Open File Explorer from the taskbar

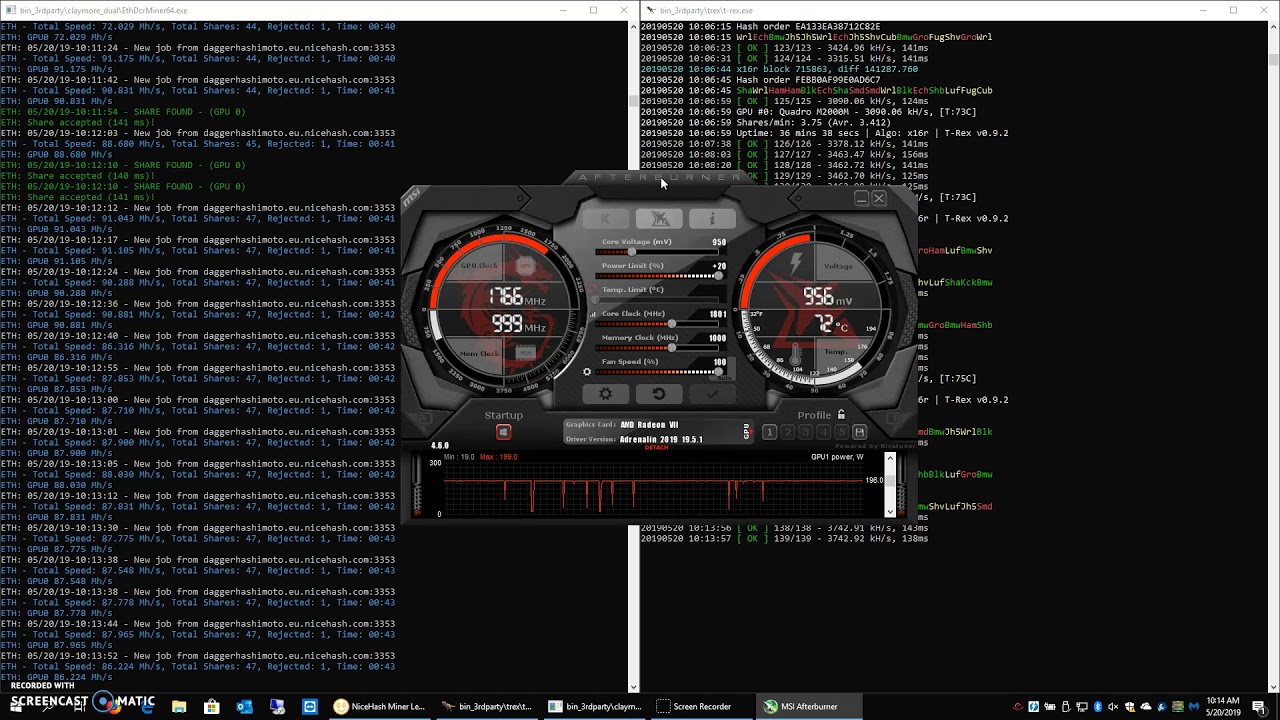point(179,706)
